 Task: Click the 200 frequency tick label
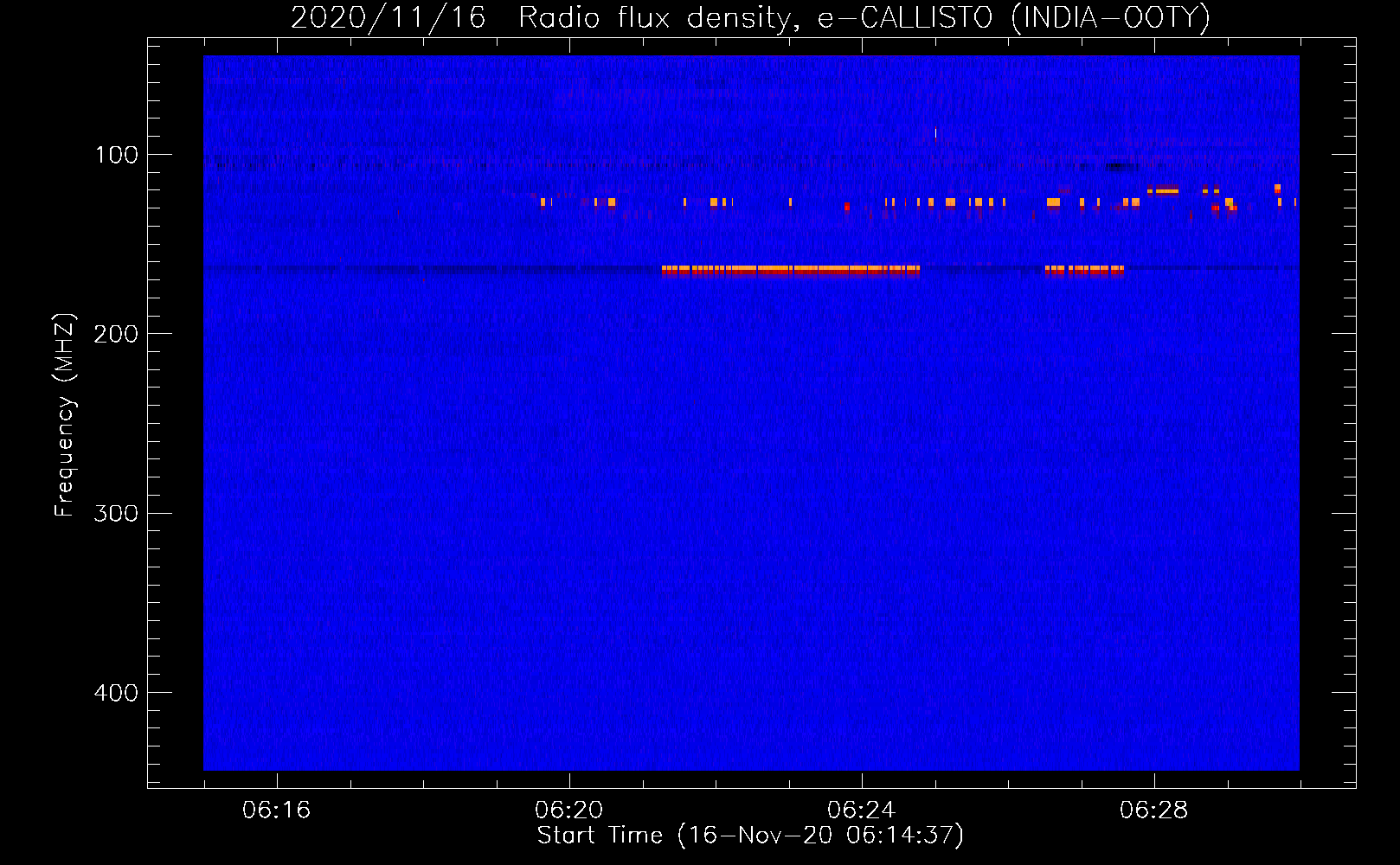[117, 334]
